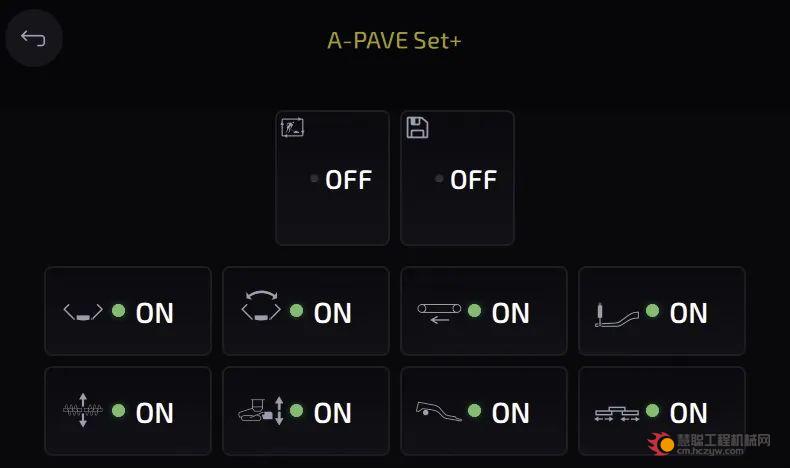Toggle the save function OFF tile
This screenshot has width=790, height=468.
tap(457, 178)
